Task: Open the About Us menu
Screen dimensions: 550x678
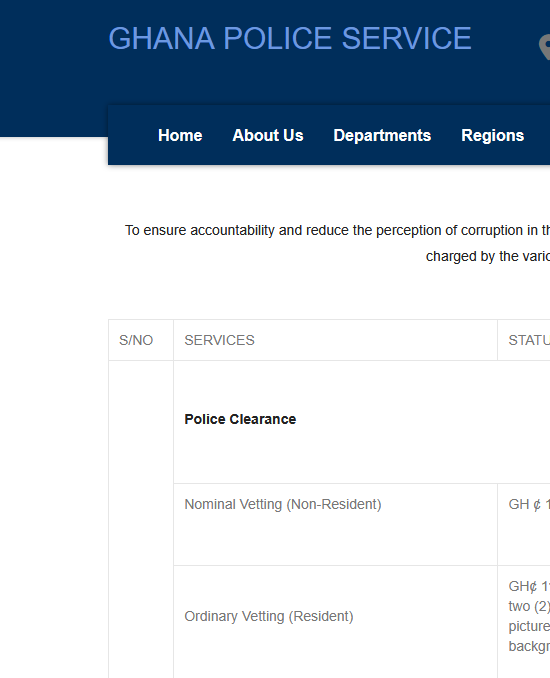Action: (268, 135)
